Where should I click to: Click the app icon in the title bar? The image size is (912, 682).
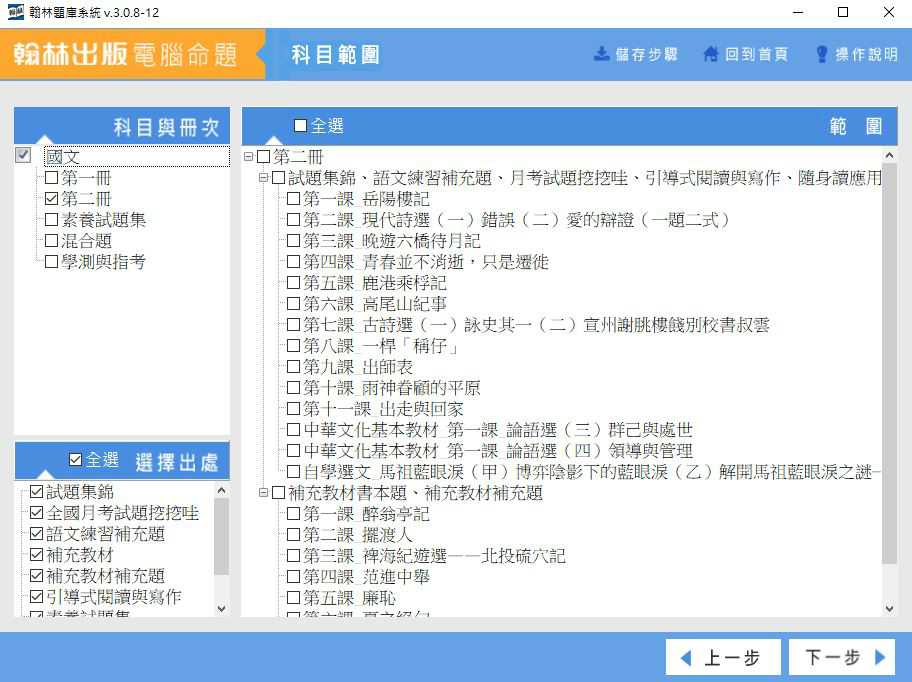(x=15, y=12)
